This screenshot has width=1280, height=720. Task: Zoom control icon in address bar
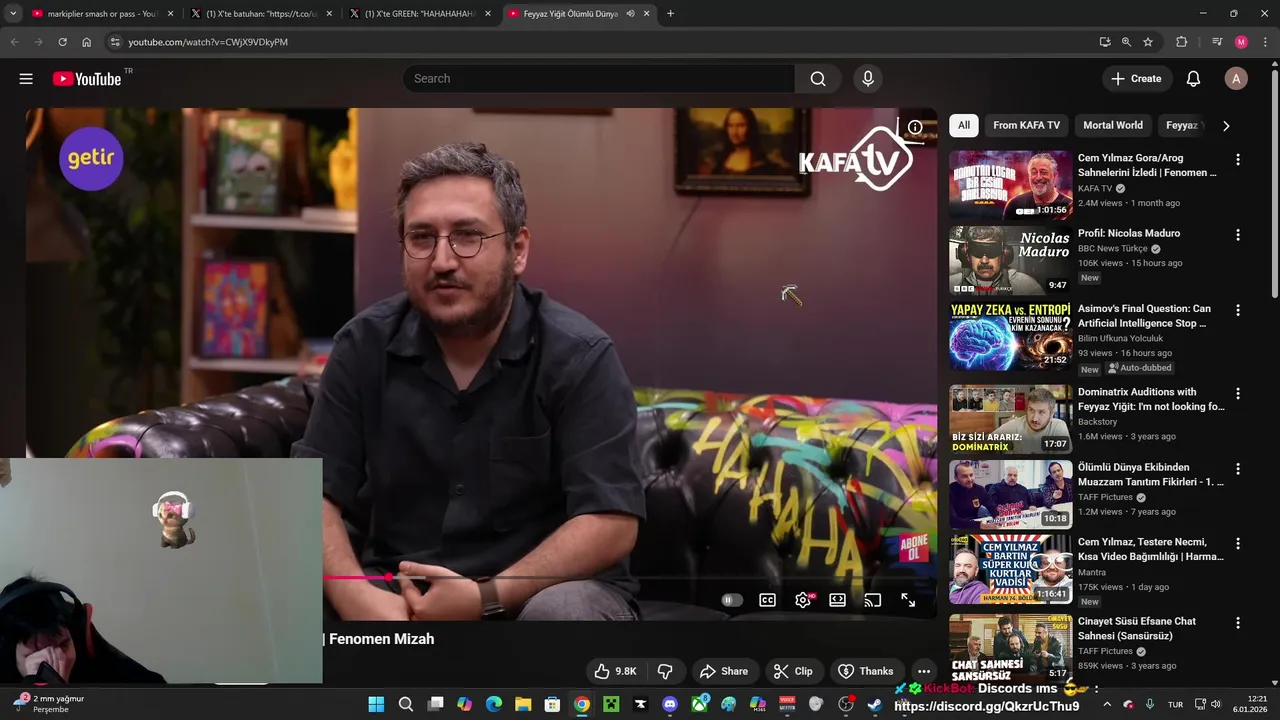[x=1126, y=42]
